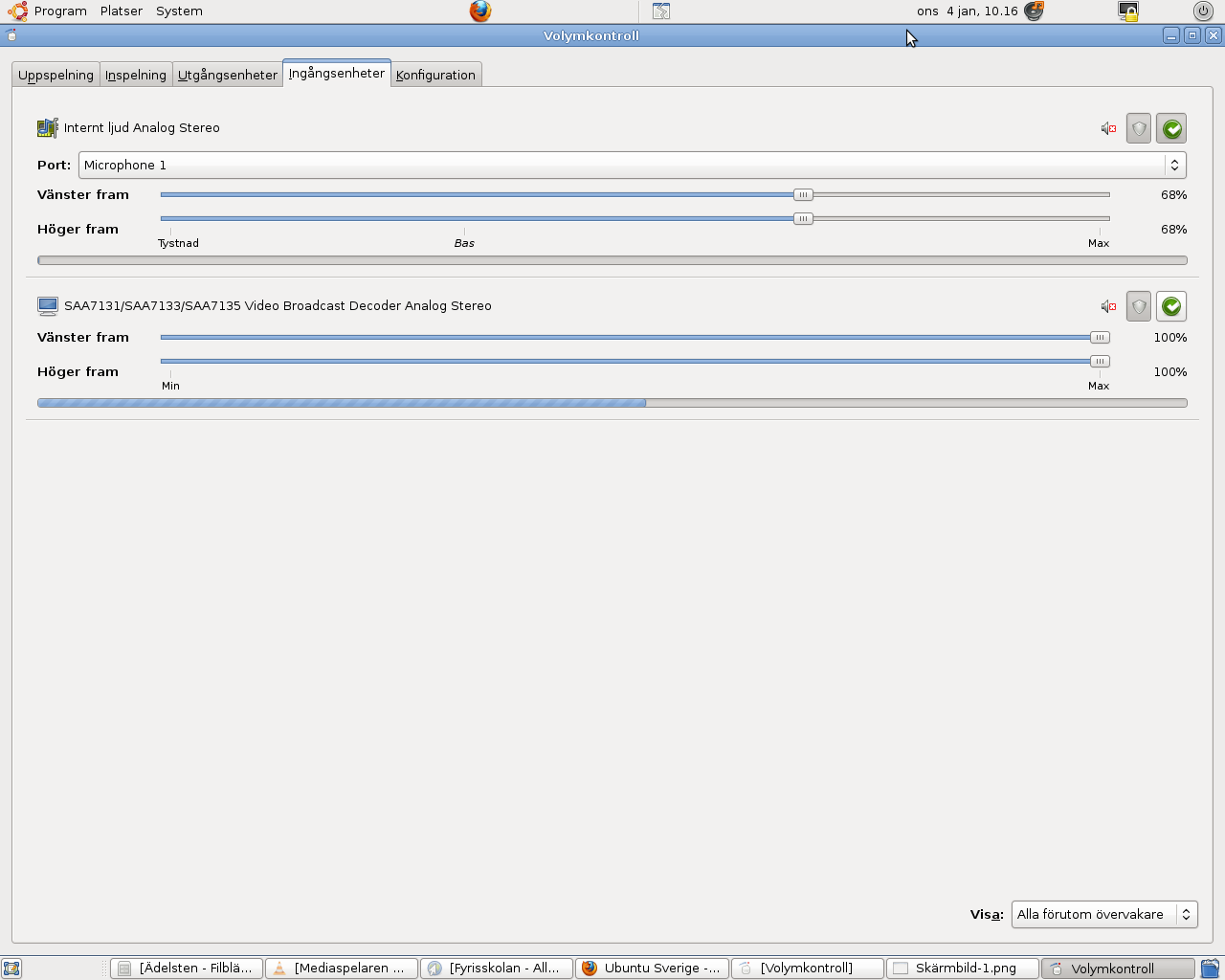Set Internt ljud Analog Stereo as fallback device

1171,128
